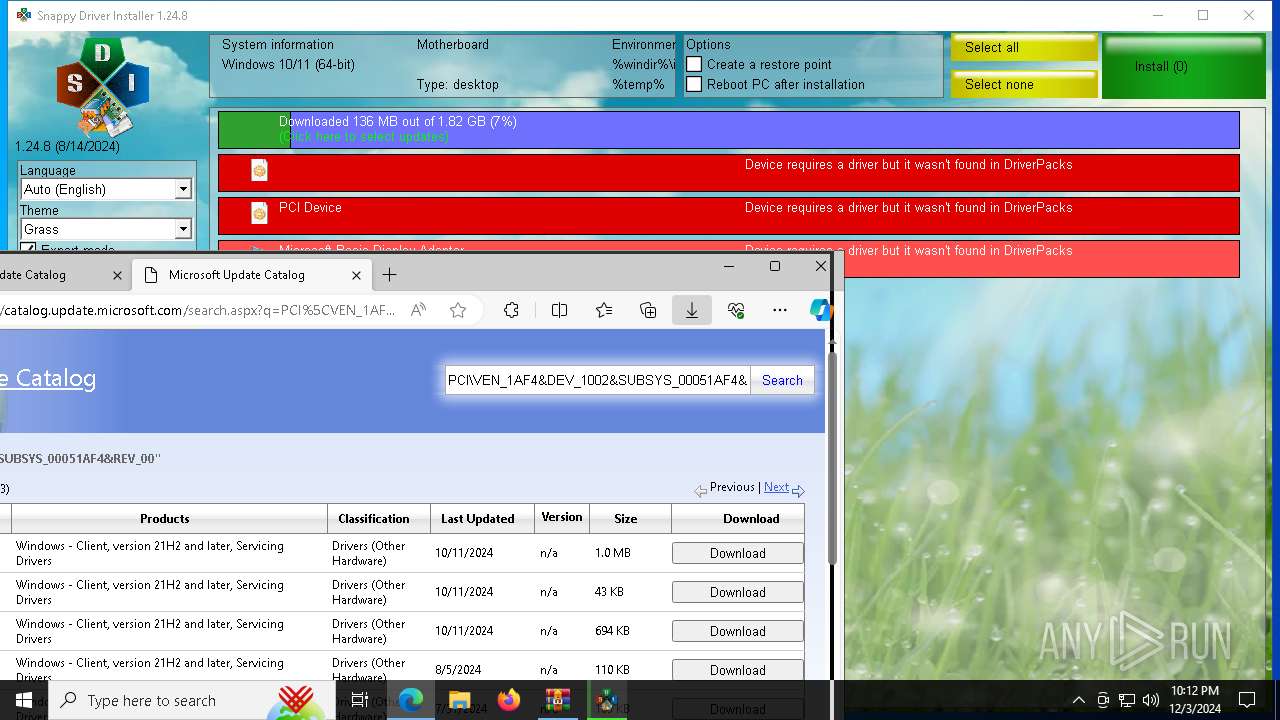Click the green Install (0) button
Screen dimensions: 1280x720
pyautogui.click(x=1183, y=66)
